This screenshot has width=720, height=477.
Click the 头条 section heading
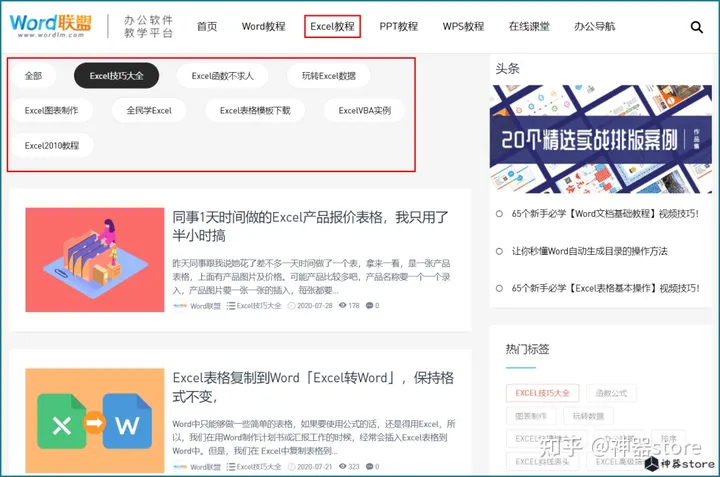click(x=507, y=69)
